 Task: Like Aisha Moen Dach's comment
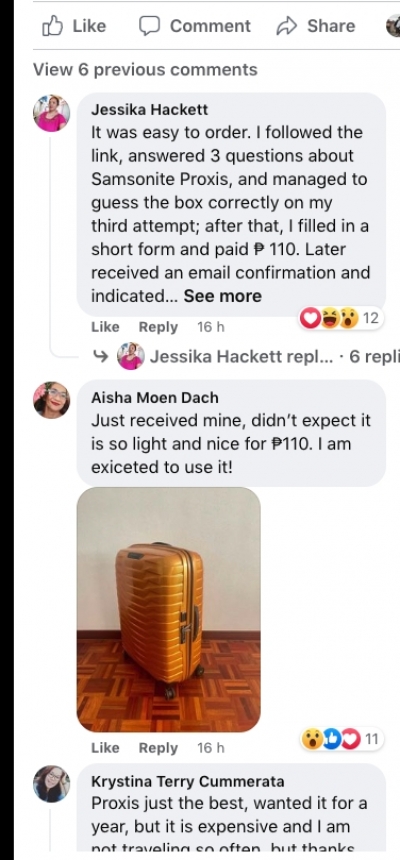click(x=105, y=748)
